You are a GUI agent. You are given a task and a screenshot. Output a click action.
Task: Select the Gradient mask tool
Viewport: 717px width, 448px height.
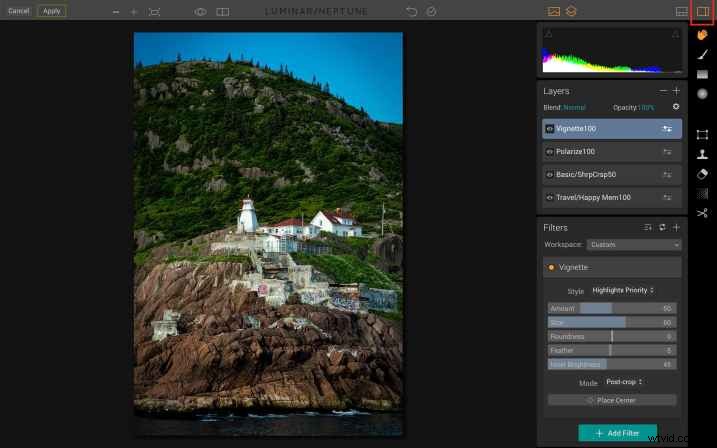coord(702,74)
